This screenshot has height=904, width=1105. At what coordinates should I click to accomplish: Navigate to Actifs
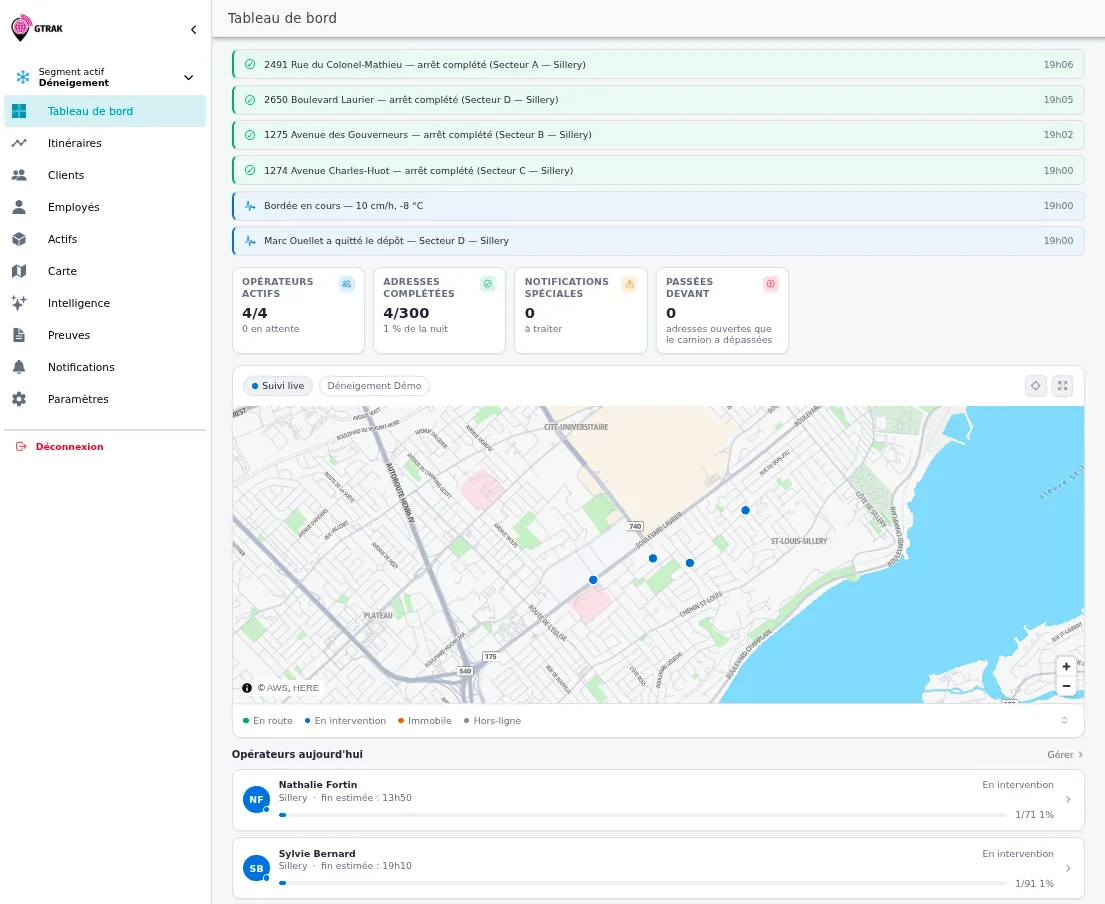[x=105, y=240]
